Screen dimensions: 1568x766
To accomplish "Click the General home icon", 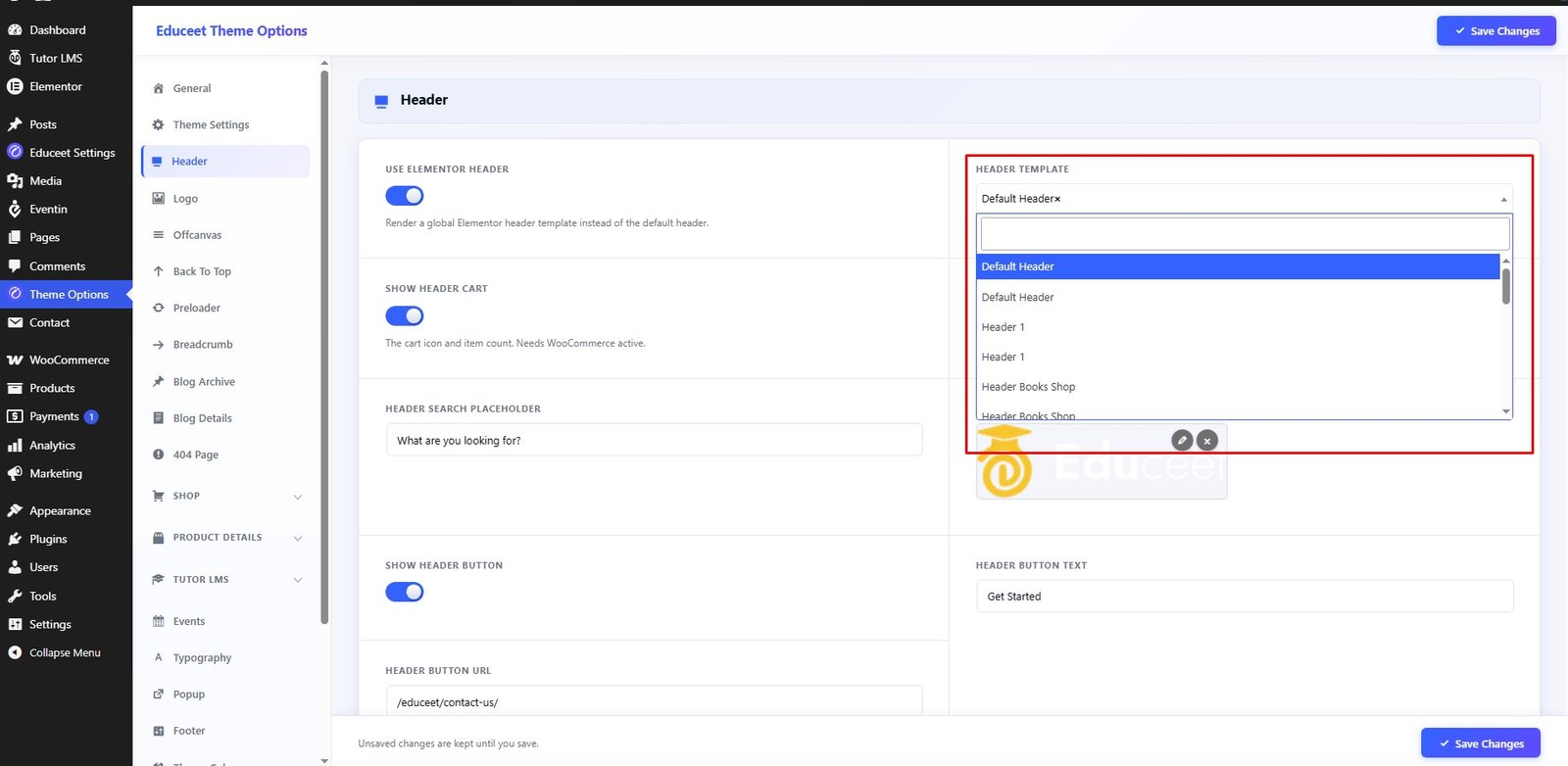I will tap(159, 88).
